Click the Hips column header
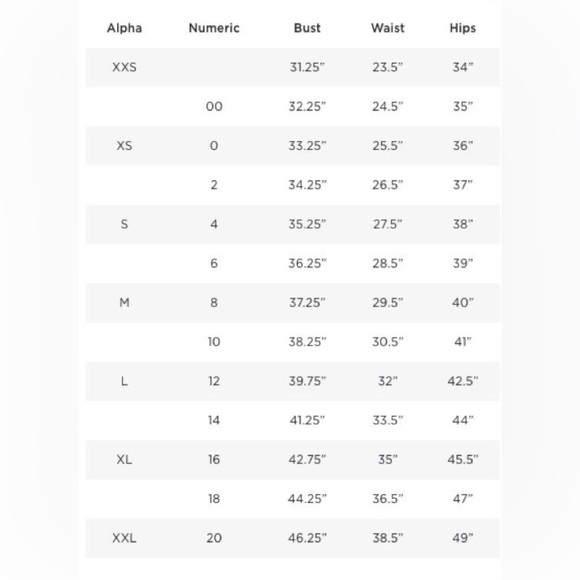The height and width of the screenshot is (580, 580). coord(463,28)
